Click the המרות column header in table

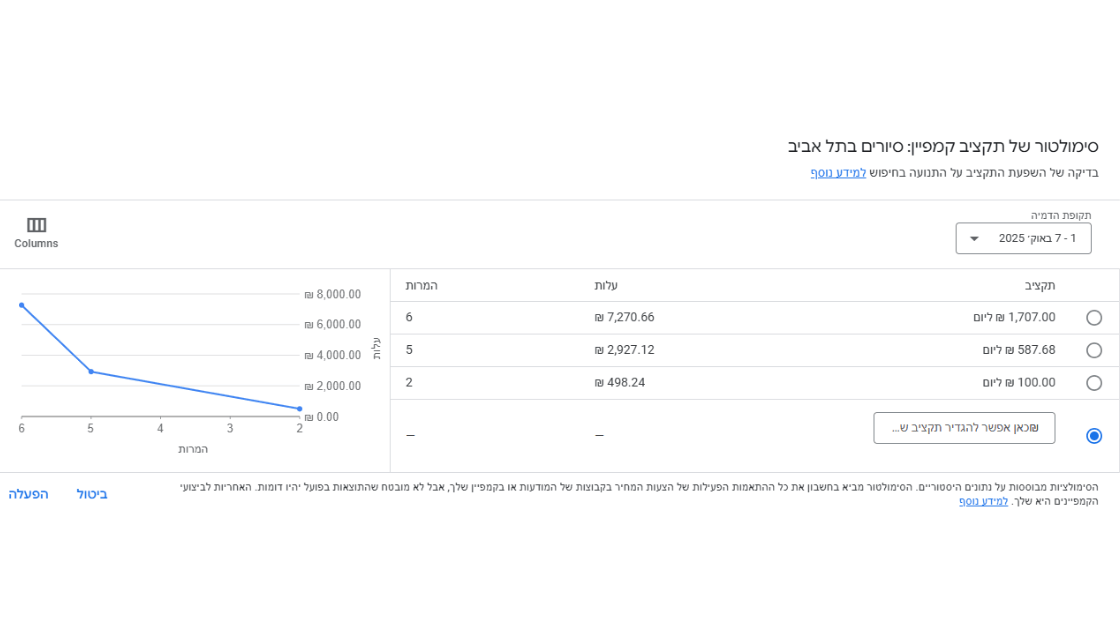(x=421, y=286)
